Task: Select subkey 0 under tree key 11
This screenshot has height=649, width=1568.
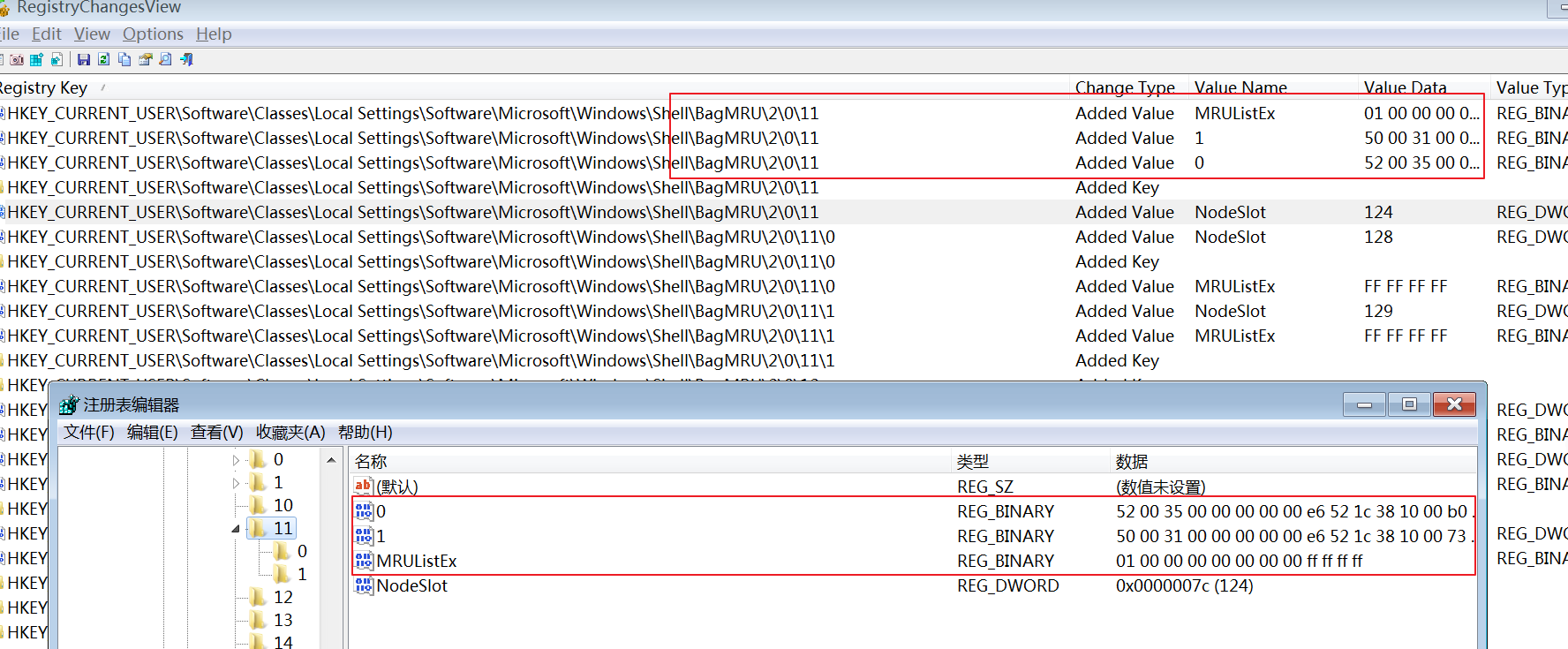Action: point(302,551)
